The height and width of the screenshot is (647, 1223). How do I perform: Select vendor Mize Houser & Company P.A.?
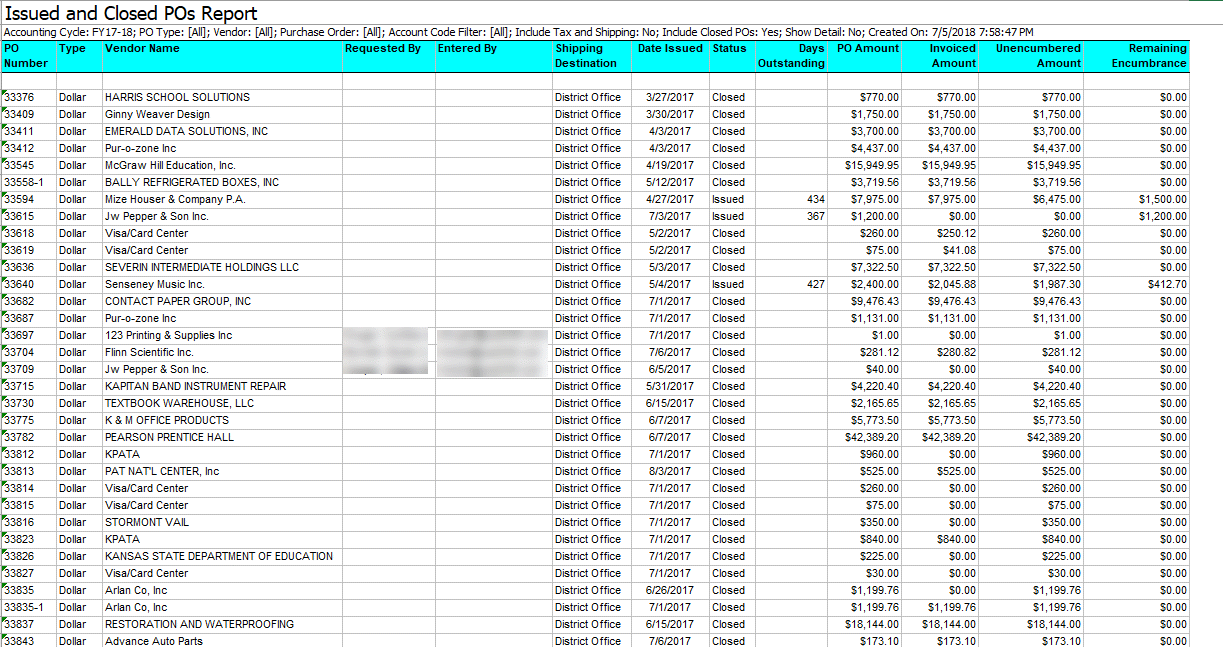[x=175, y=200]
